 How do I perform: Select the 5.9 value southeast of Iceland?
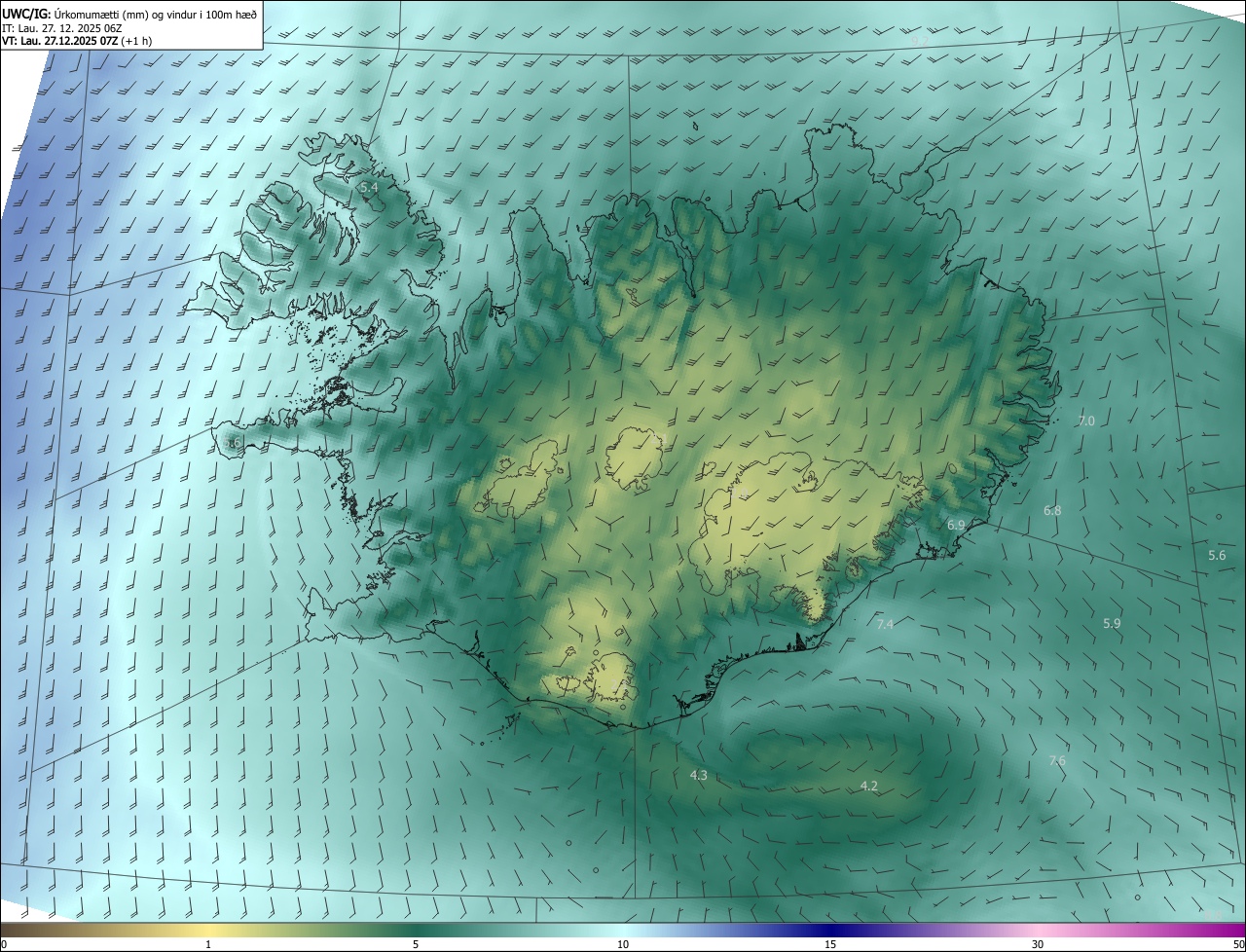pos(1112,623)
